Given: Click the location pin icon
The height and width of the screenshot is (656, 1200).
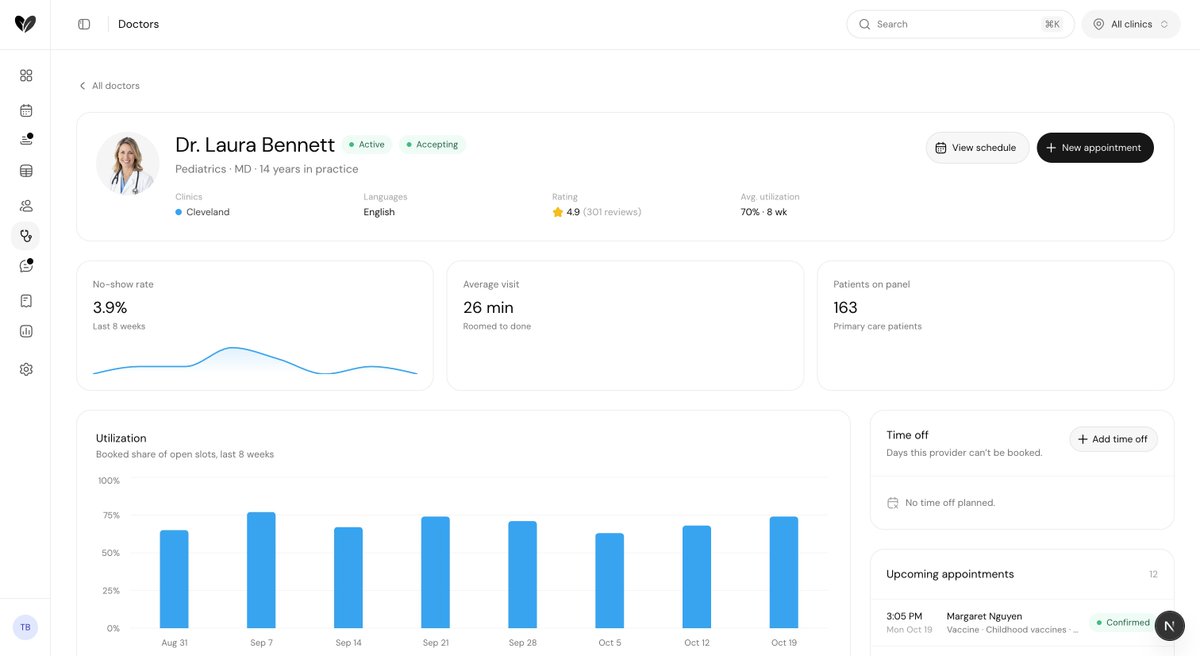Looking at the screenshot, I should point(1099,24).
